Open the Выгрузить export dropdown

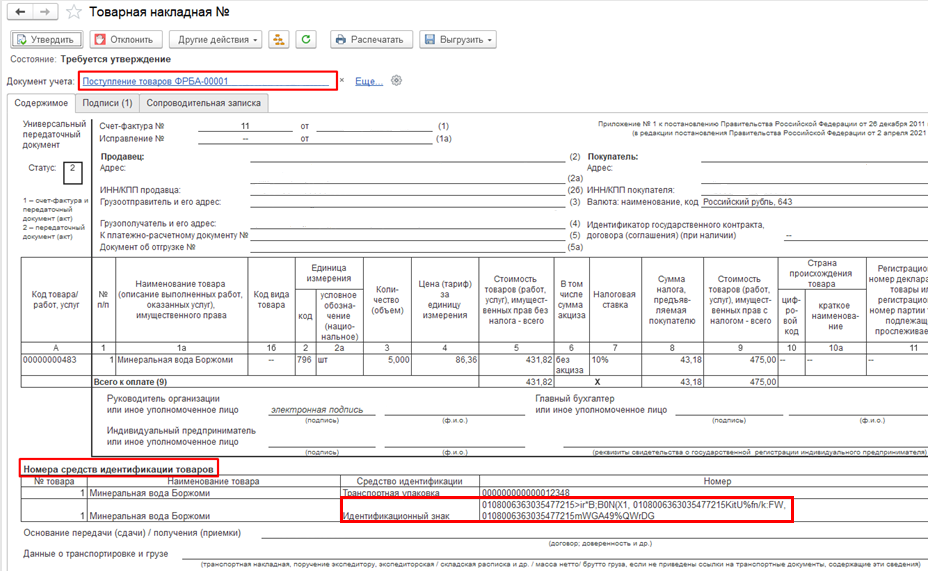coord(459,40)
